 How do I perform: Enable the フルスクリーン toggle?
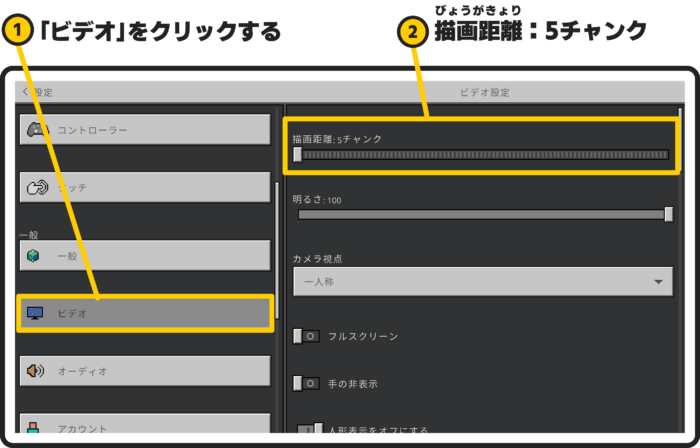[306, 336]
